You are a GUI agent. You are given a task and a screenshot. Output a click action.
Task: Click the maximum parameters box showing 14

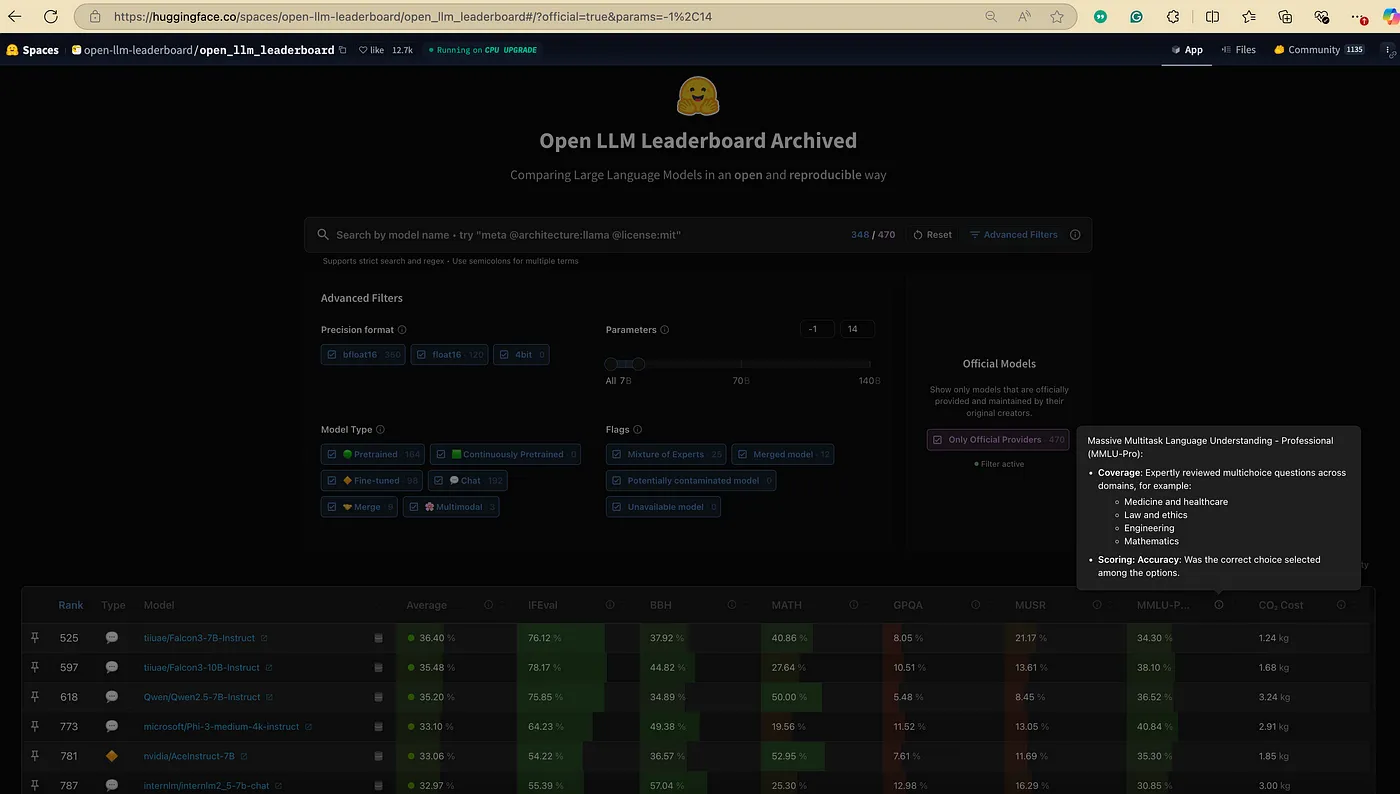pos(857,329)
